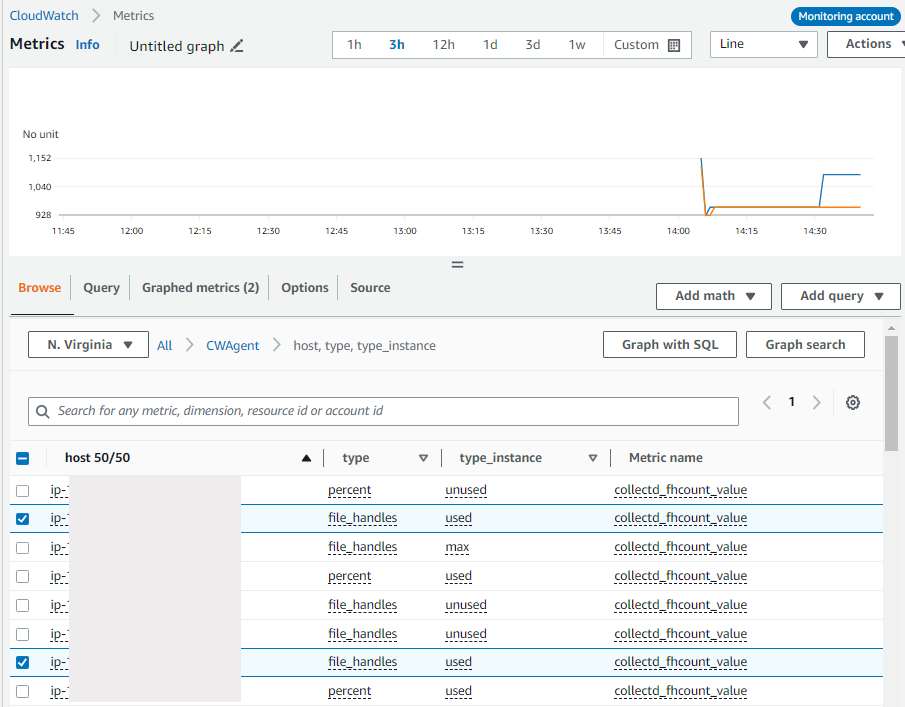The height and width of the screenshot is (707, 905).
Task: Enable the checkbox for the file_handles max row
Action: tap(25, 547)
